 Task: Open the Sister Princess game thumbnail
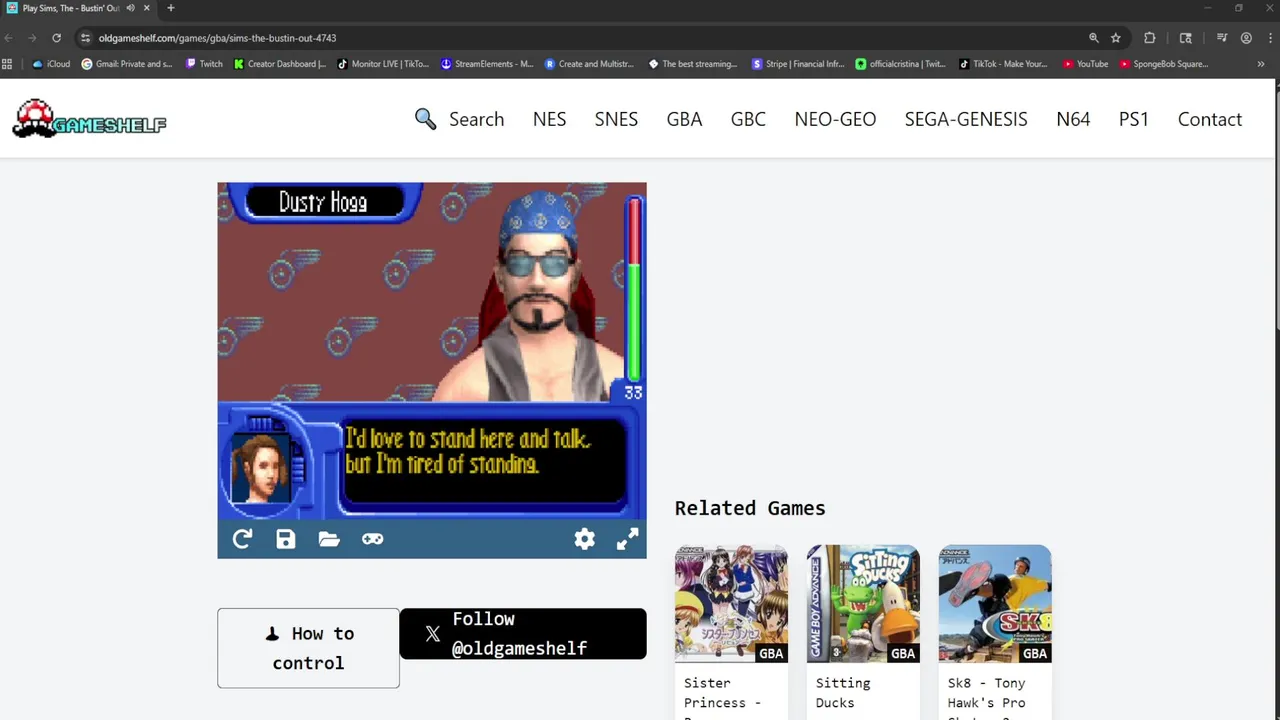(x=731, y=603)
